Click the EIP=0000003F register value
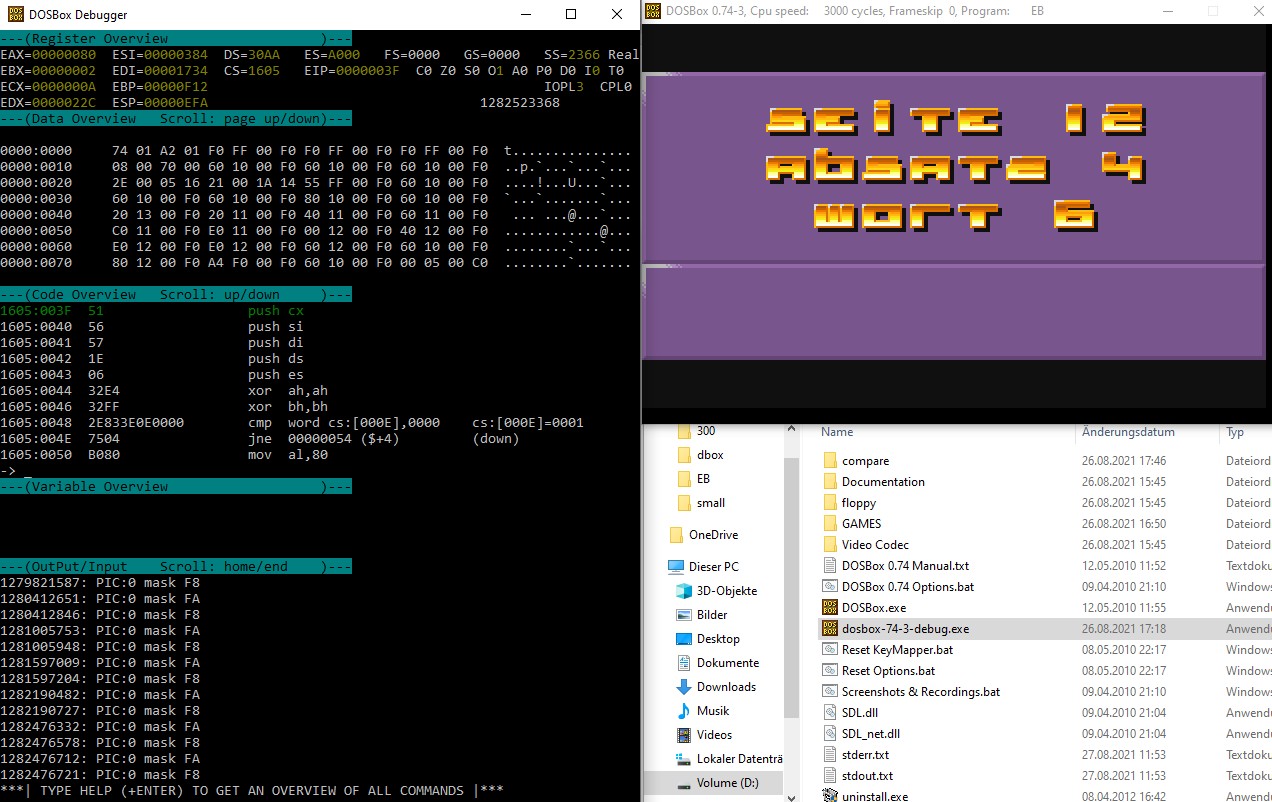 [x=352, y=71]
